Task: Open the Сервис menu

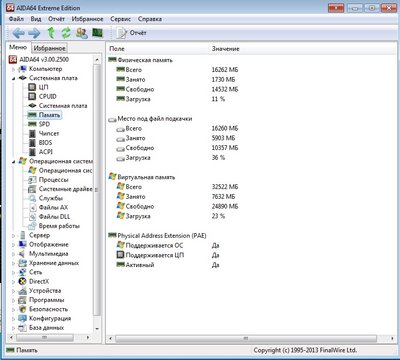Action: pyautogui.click(x=120, y=19)
